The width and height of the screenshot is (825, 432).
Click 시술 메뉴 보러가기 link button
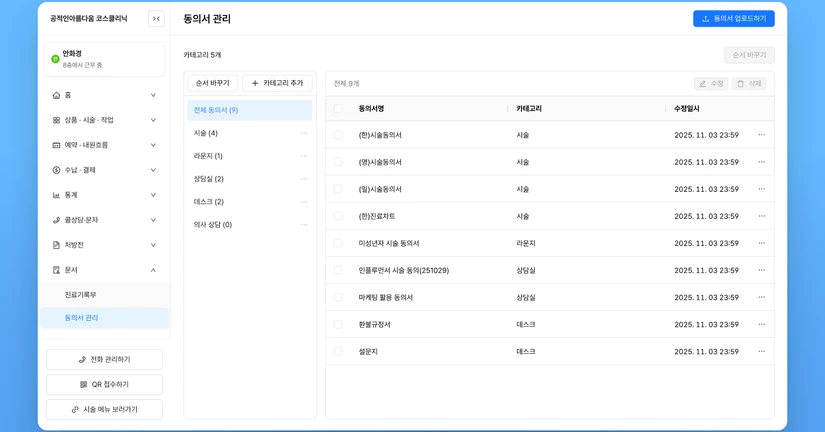click(x=104, y=409)
